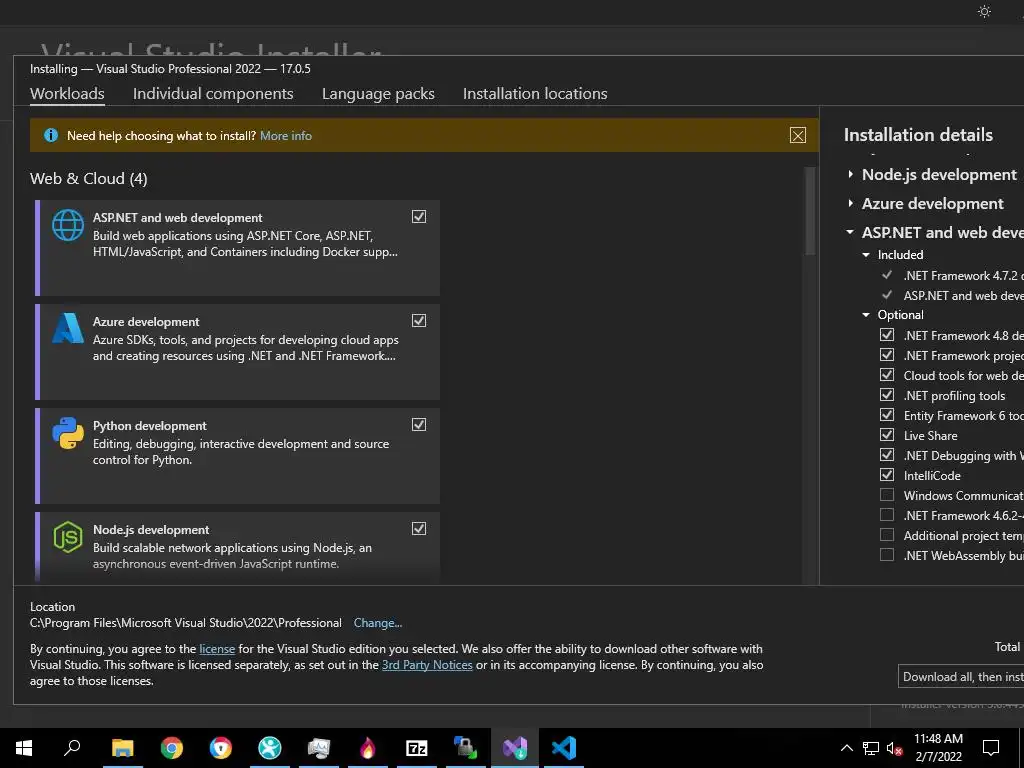
Task: Open the notification center icon
Action: pyautogui.click(x=991, y=748)
